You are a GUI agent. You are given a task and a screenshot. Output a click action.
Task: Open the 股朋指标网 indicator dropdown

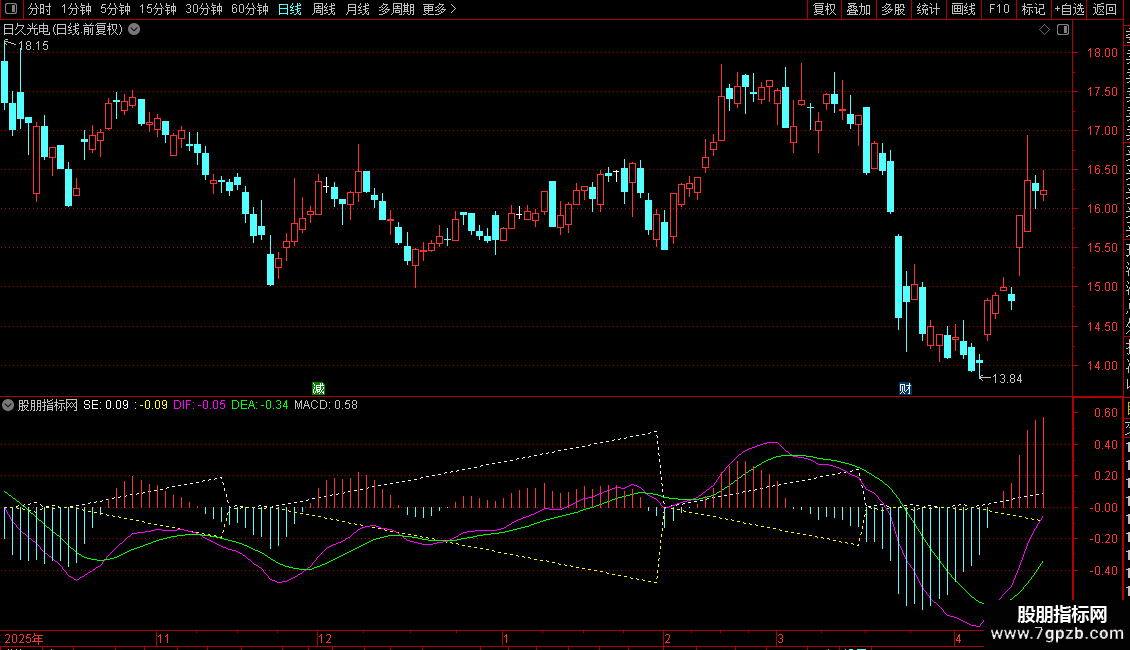pyautogui.click(x=8, y=405)
